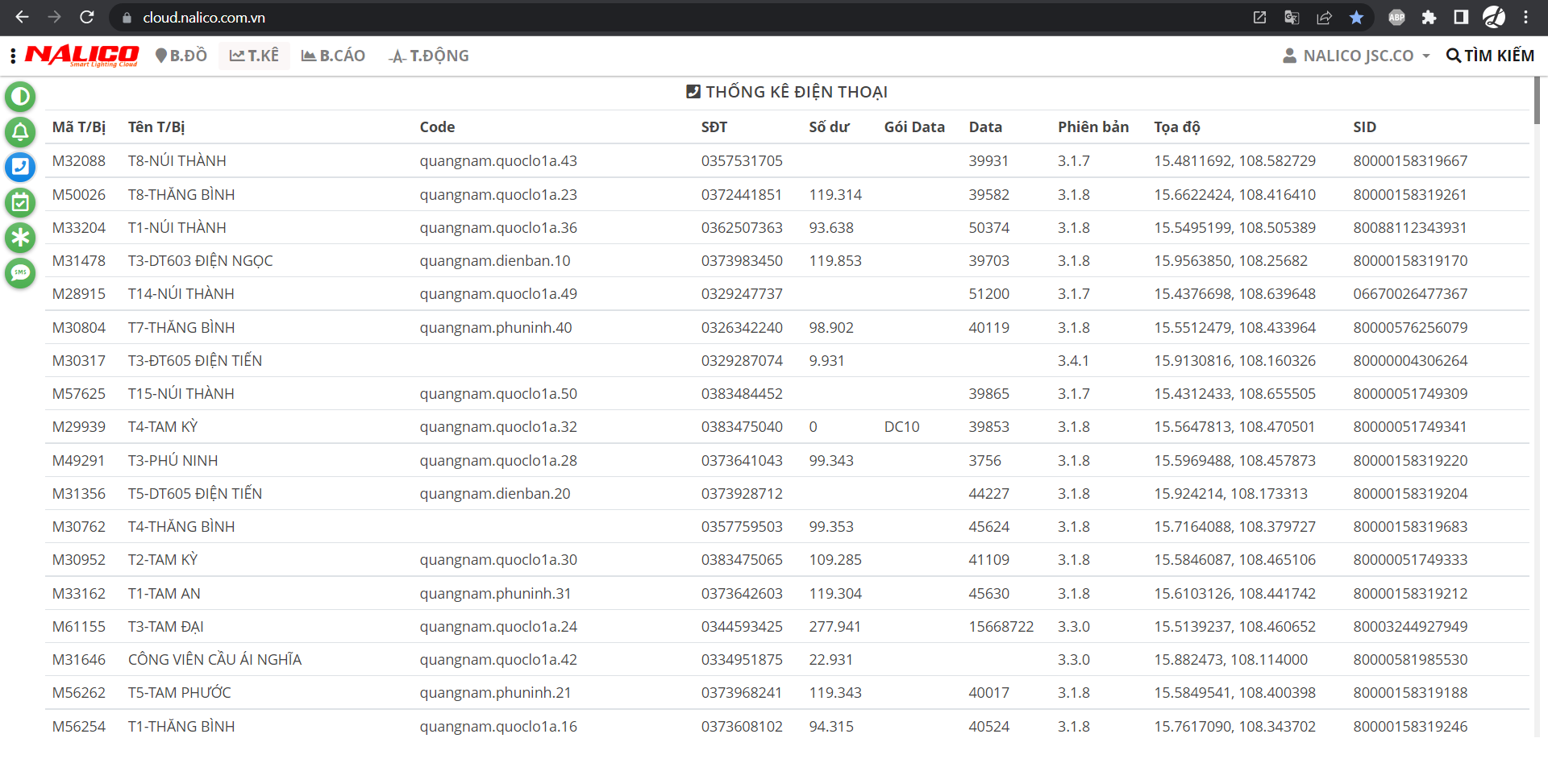
Task: Open the T.ĐỘNG automation tab
Action: pos(428,56)
